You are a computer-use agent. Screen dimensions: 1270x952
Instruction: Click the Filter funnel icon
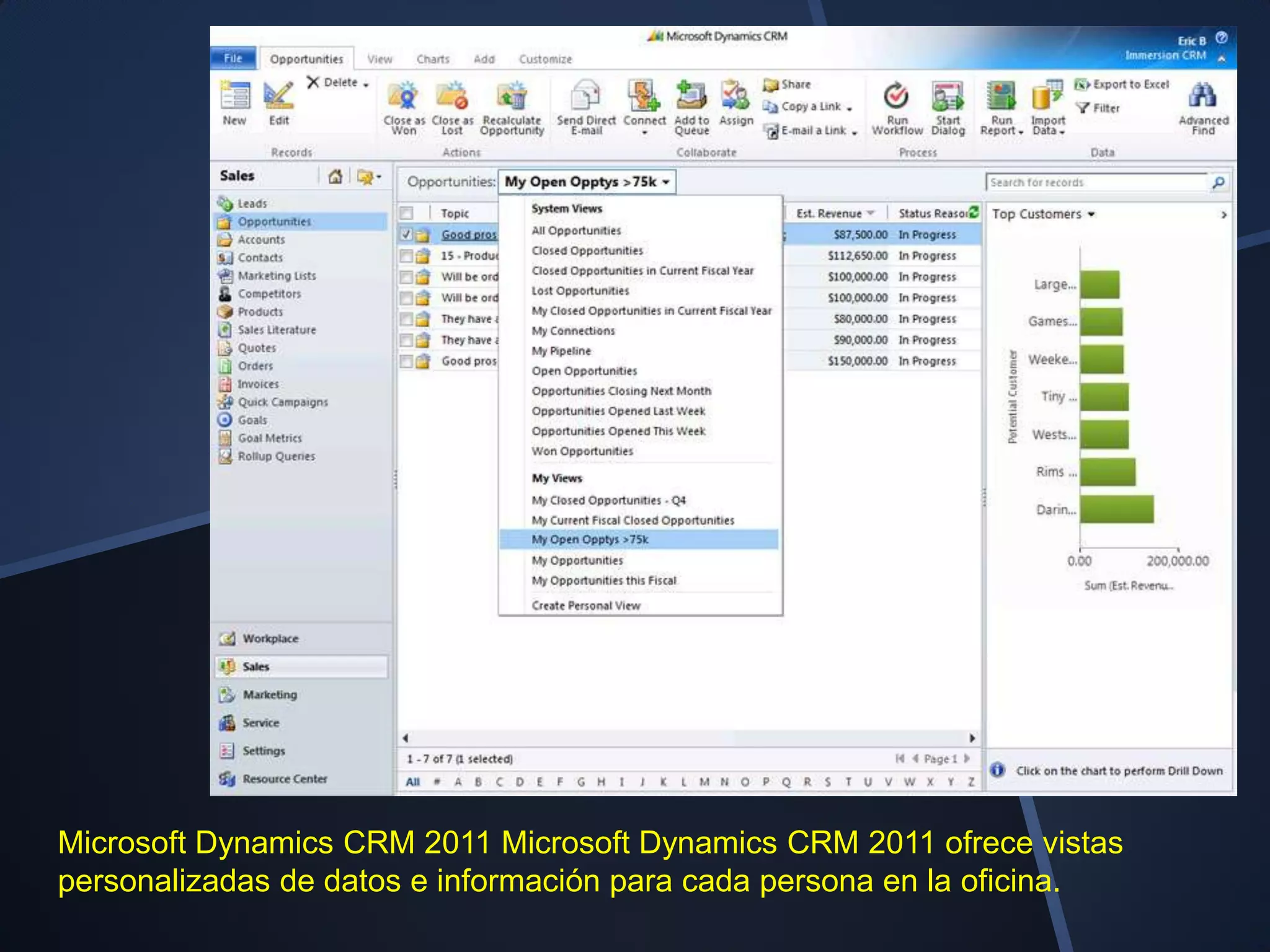click(1083, 108)
